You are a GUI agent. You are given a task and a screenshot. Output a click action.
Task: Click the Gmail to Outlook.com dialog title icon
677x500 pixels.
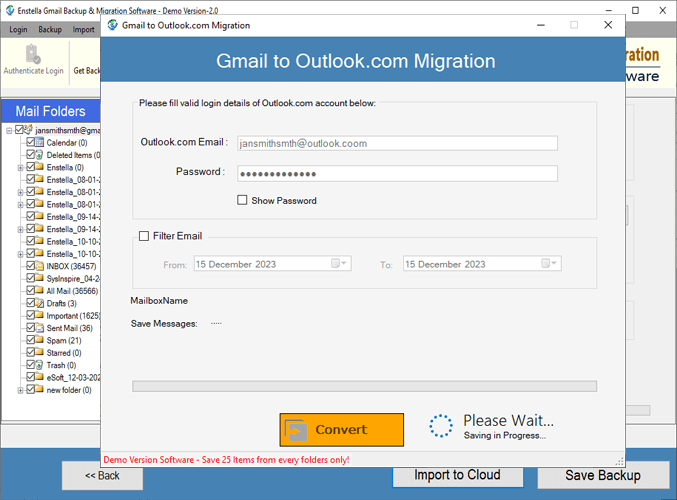(x=112, y=25)
